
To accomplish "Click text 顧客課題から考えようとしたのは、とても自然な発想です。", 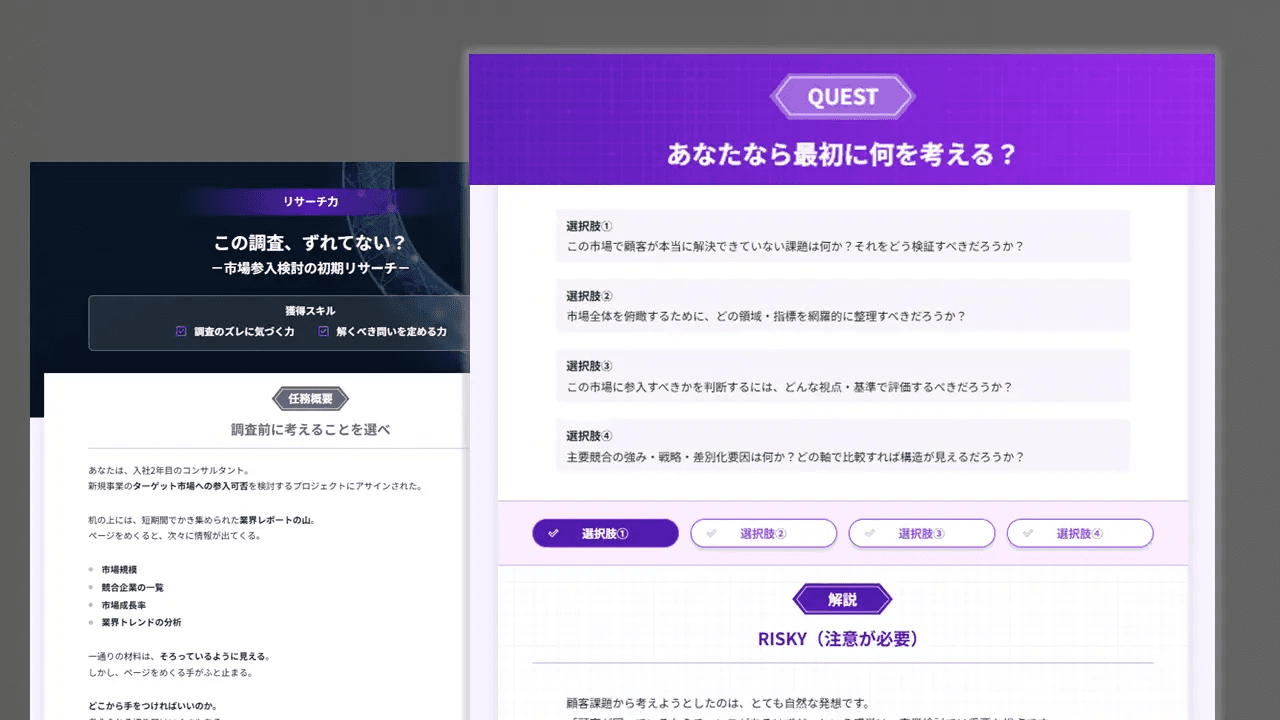I will [x=718, y=702].
